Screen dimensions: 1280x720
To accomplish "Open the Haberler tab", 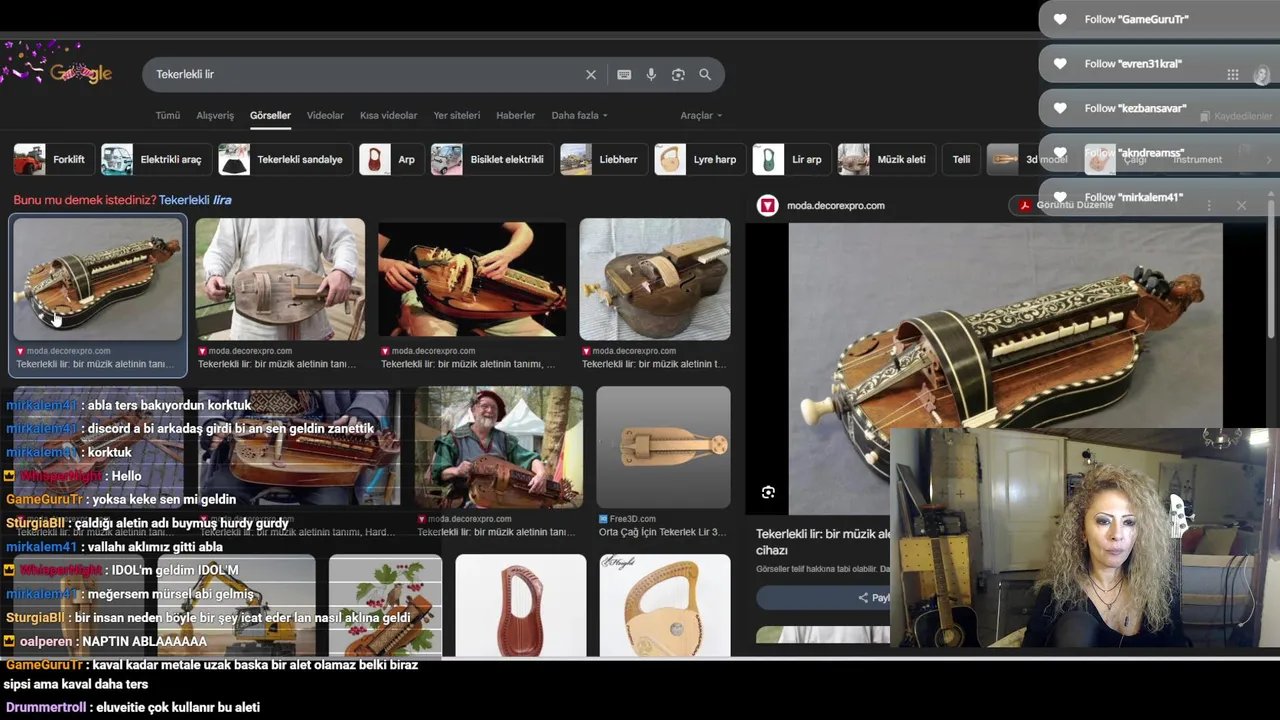I will point(516,115).
